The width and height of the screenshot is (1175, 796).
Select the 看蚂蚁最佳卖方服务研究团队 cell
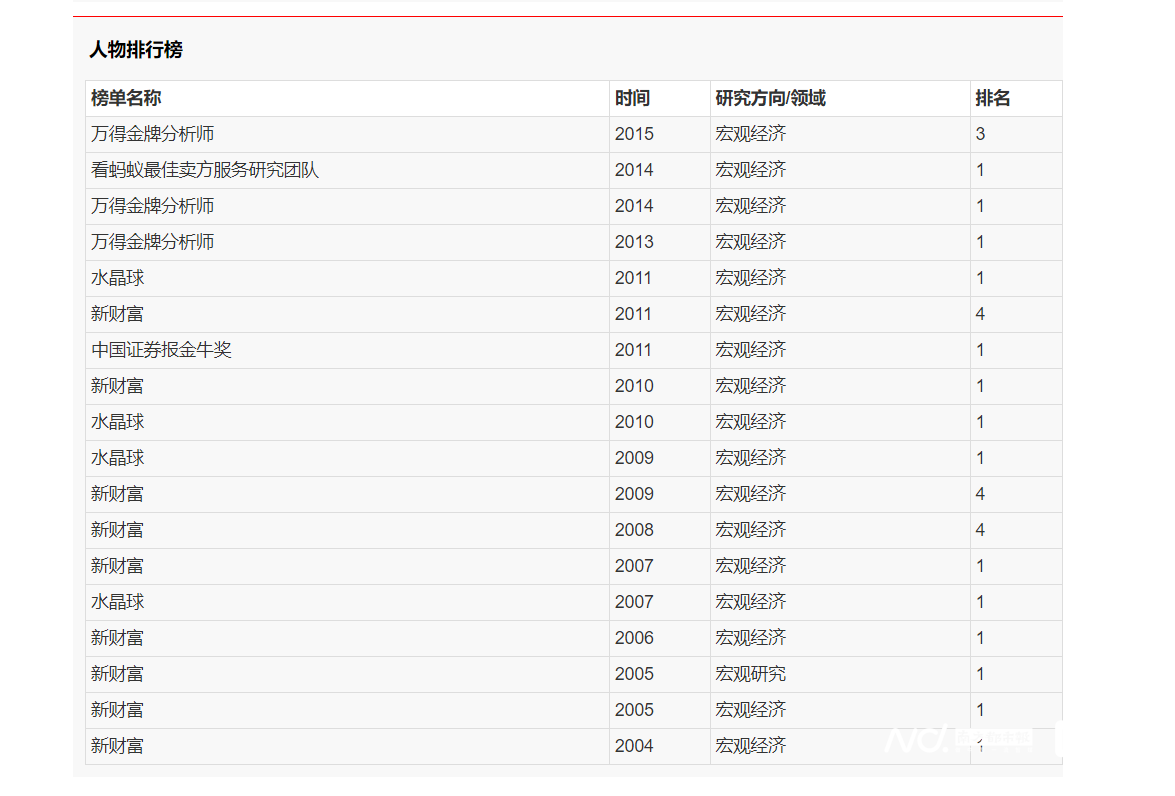pos(205,170)
